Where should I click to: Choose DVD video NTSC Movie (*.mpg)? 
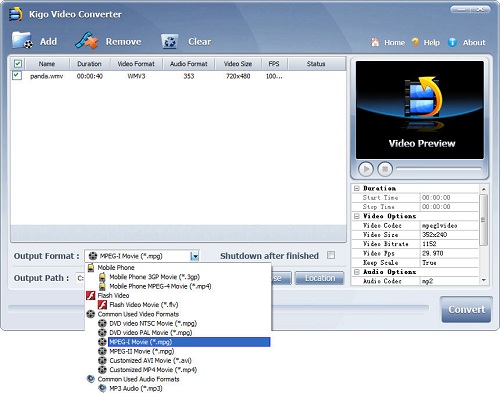tap(153, 323)
